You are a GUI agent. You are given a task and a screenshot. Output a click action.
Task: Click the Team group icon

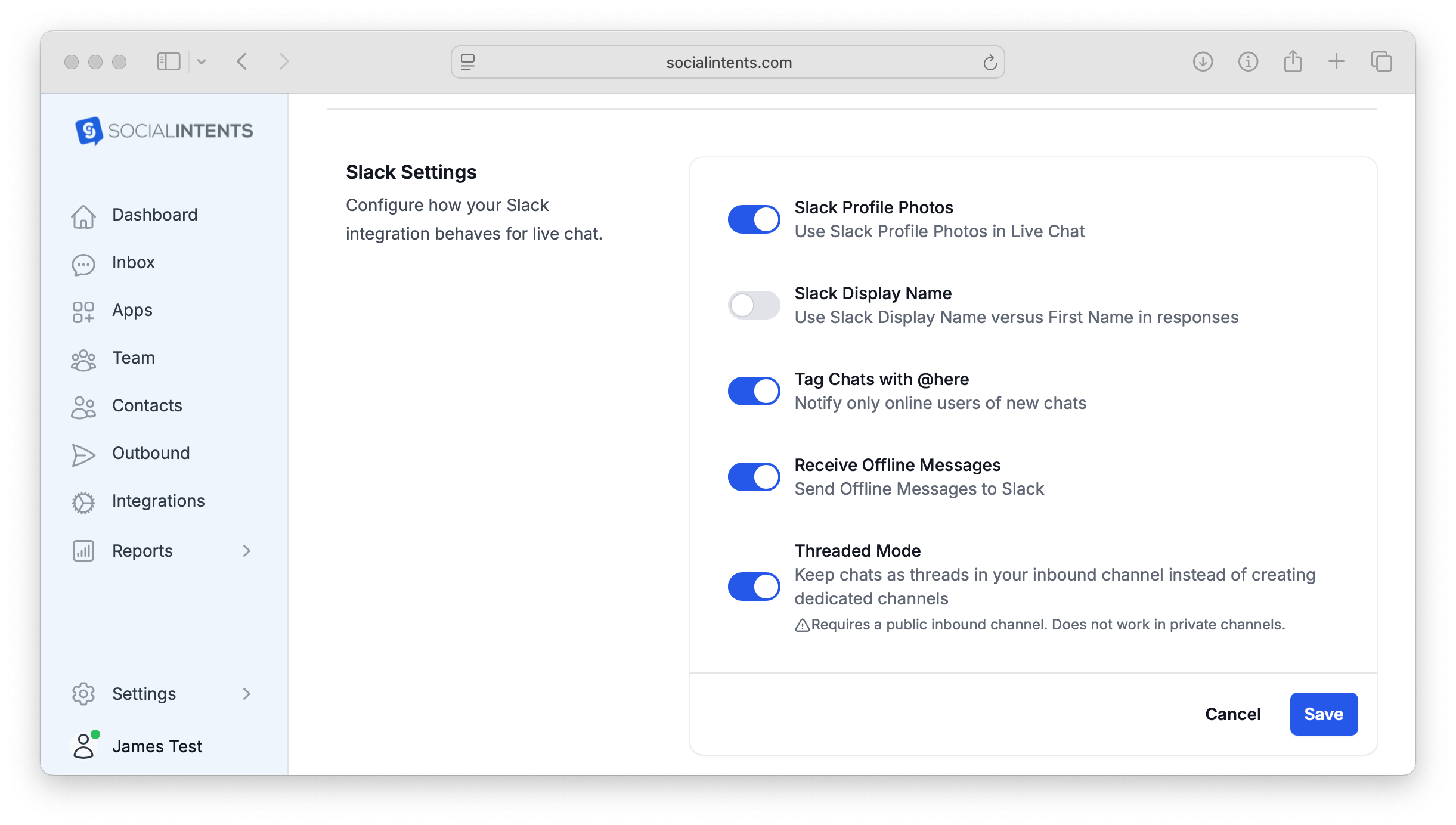83,359
